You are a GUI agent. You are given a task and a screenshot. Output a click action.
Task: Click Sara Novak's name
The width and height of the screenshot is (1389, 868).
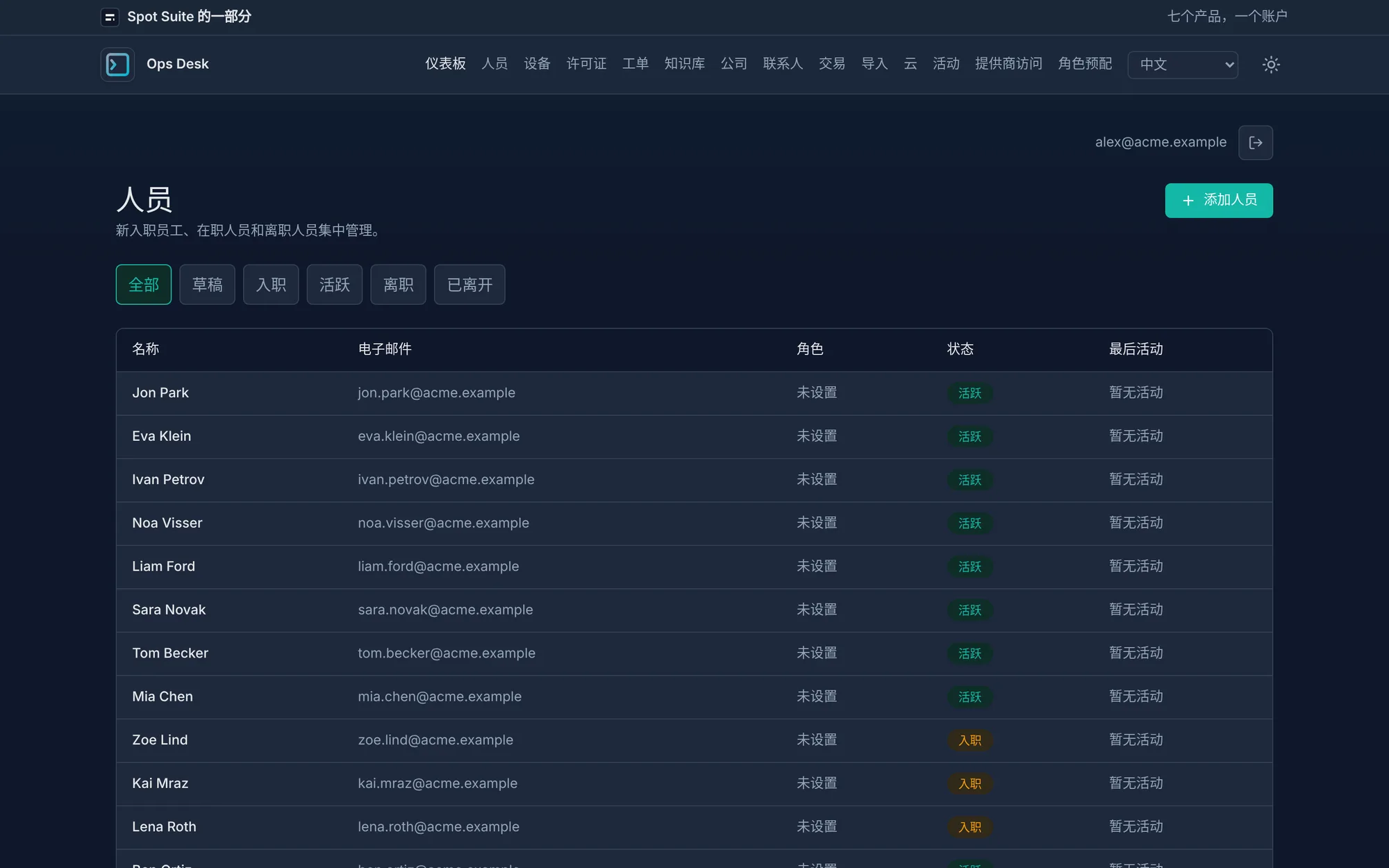click(169, 610)
